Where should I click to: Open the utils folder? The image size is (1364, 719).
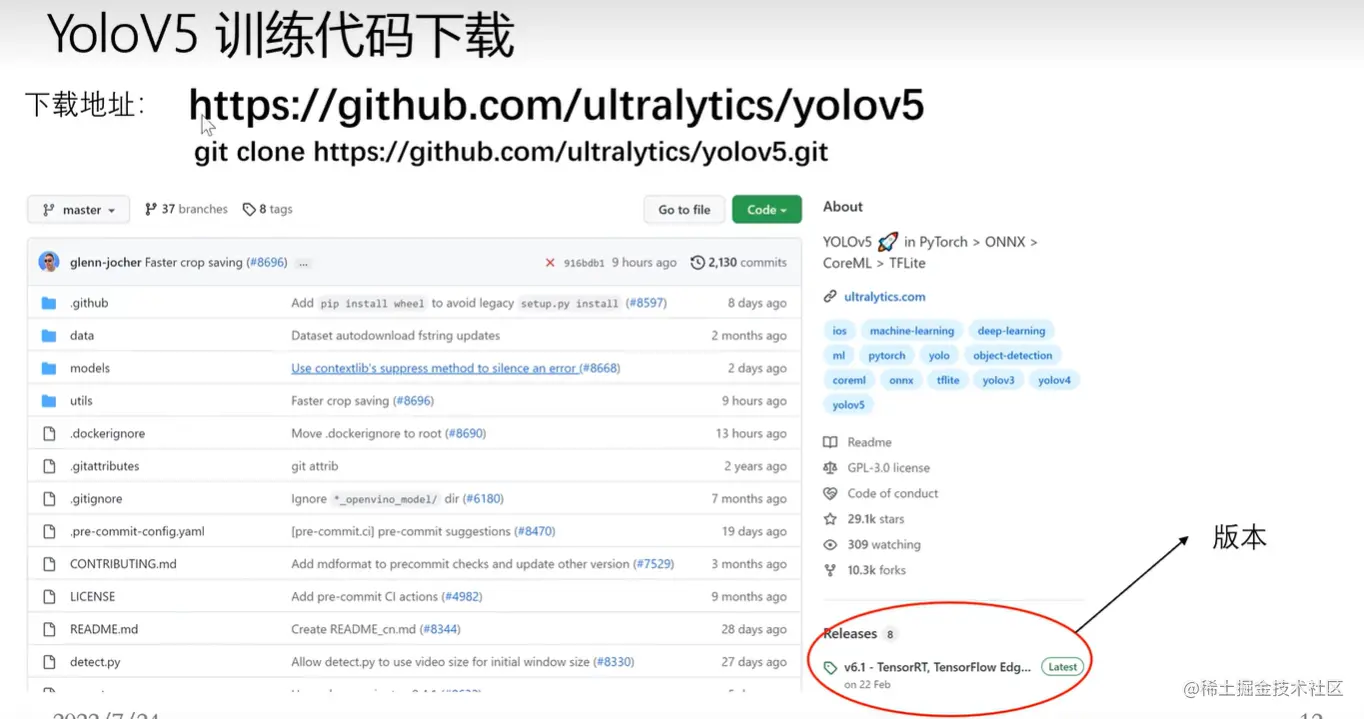point(81,401)
